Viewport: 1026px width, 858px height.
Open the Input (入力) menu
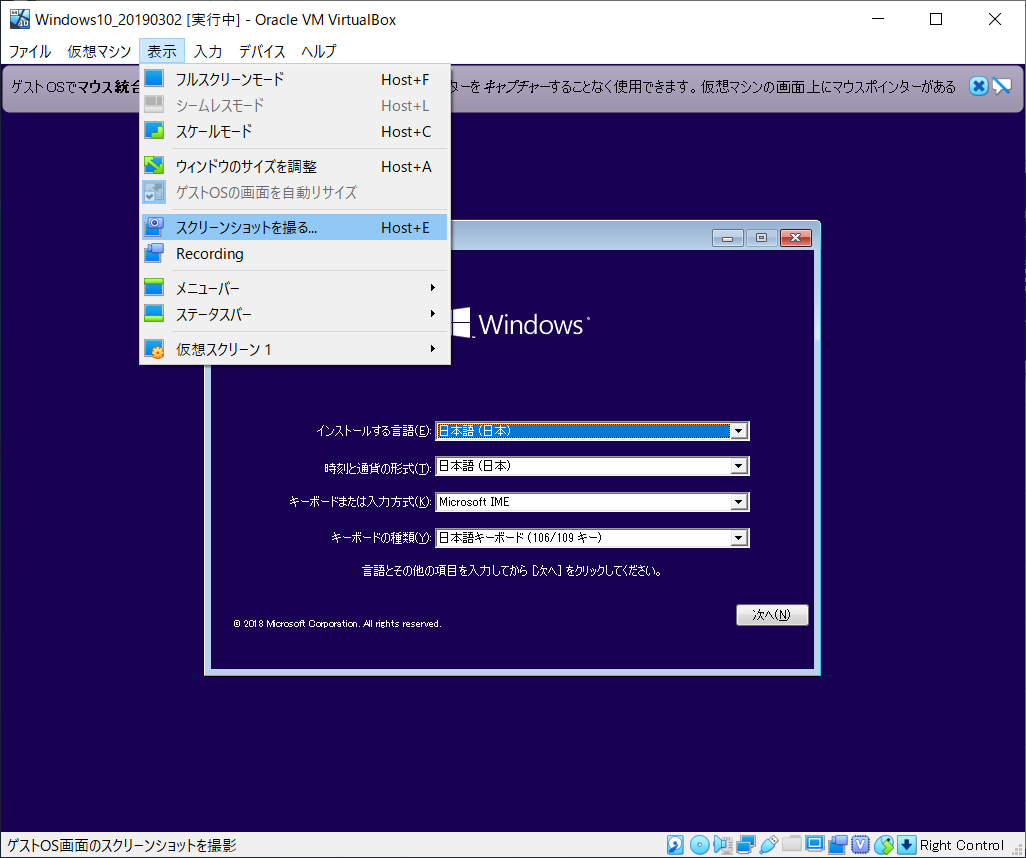pyautogui.click(x=208, y=51)
